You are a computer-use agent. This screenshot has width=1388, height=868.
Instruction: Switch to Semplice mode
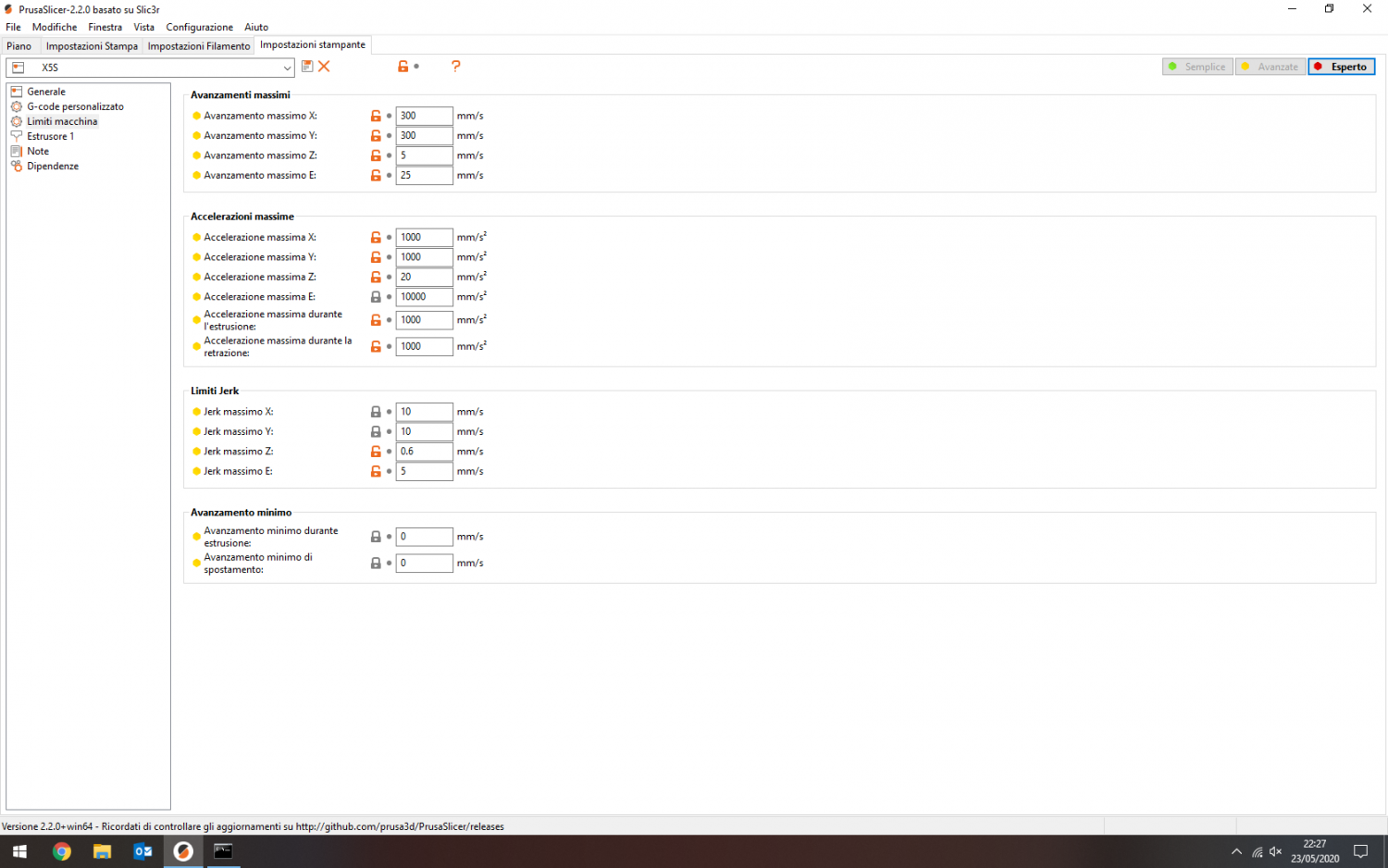click(x=1197, y=67)
